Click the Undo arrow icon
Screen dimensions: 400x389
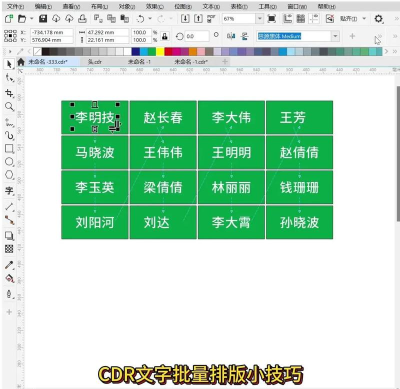141,19
